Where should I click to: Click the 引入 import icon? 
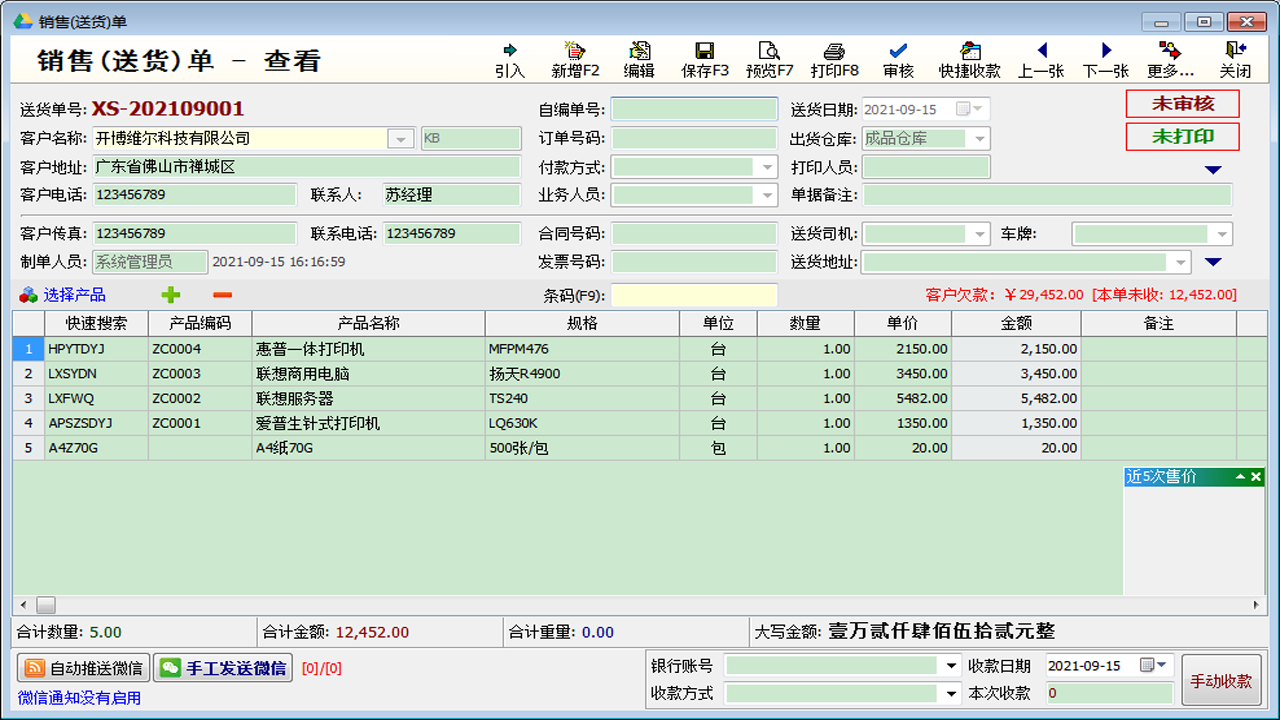[510, 57]
